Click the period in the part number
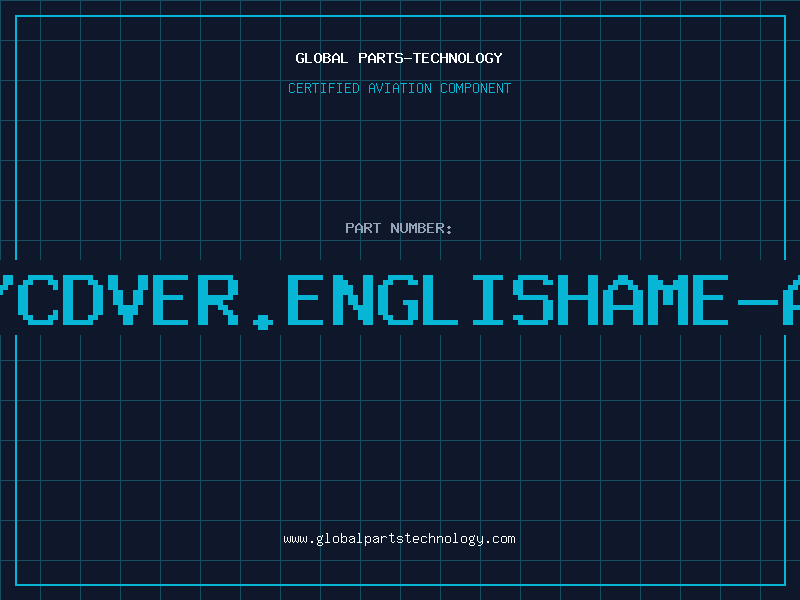800x600 pixels. (x=263, y=321)
